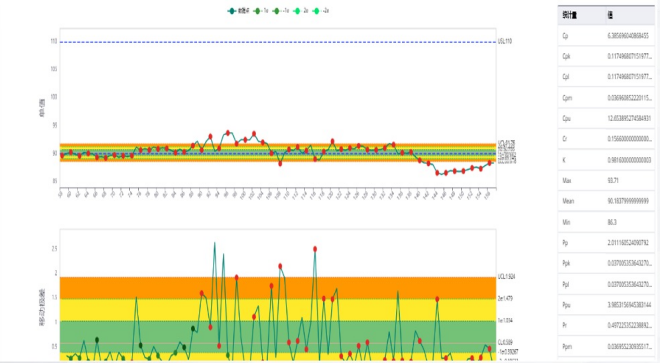Select the Cpk row label
660x364 pixels.
tap(566, 56)
